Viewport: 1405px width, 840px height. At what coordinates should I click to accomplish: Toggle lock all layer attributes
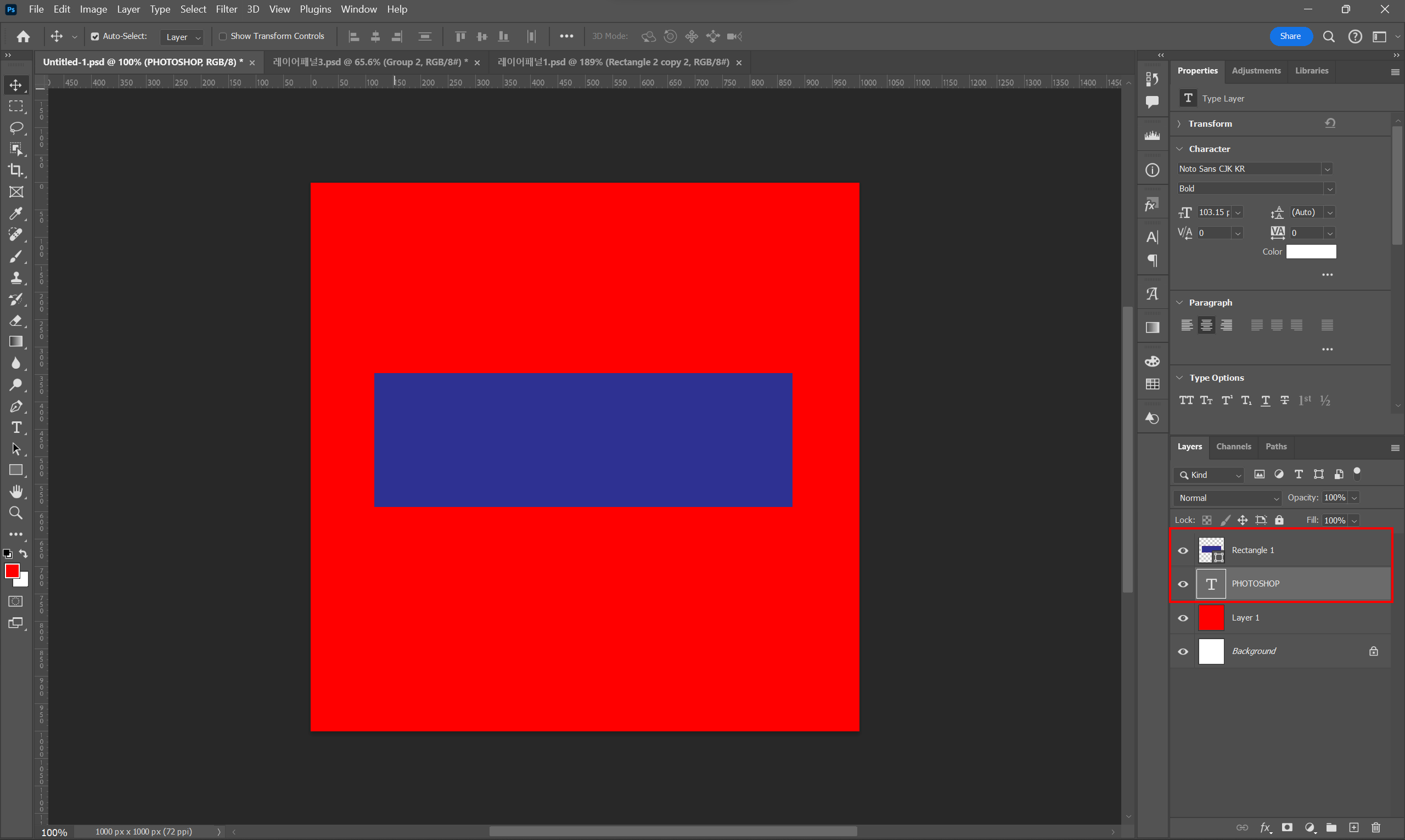coord(1279,520)
